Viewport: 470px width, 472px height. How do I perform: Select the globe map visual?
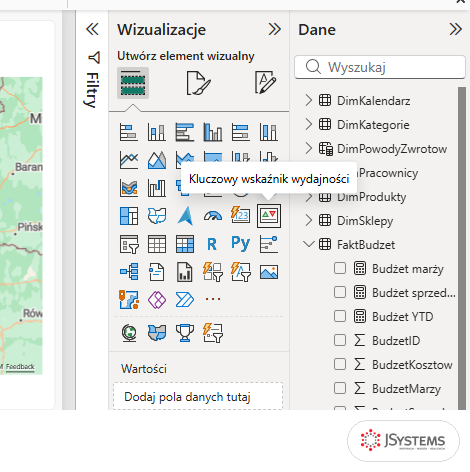[129, 333]
